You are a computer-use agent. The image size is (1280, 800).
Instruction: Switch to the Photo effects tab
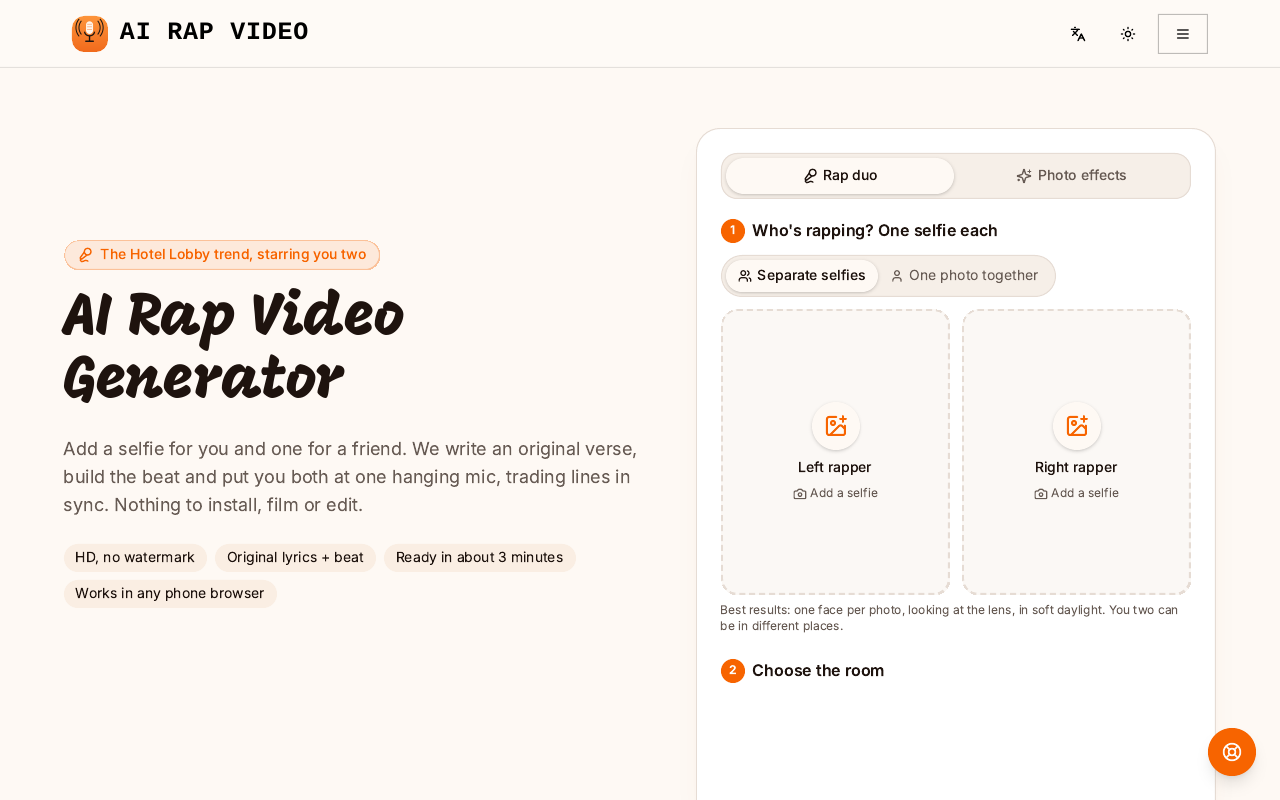(x=1071, y=176)
